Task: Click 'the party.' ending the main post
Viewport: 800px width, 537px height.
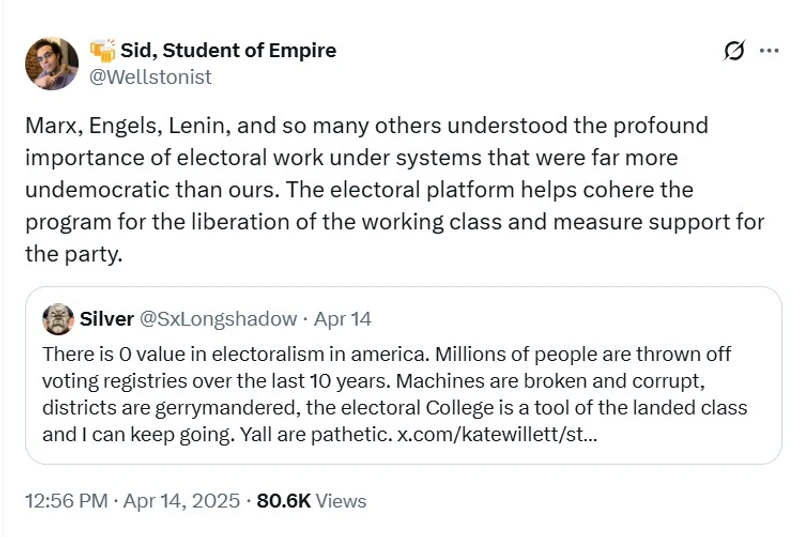Action: pos(73,254)
